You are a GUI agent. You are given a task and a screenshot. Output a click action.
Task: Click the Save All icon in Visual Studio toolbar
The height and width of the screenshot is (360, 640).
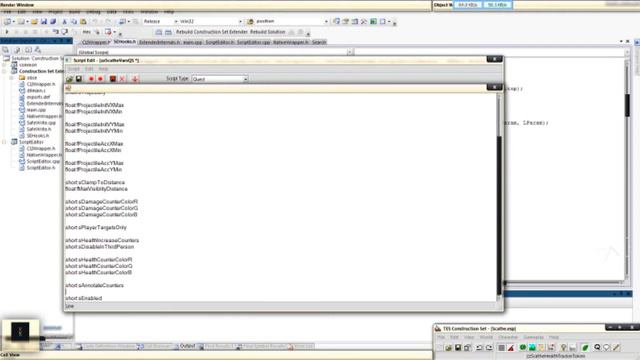coord(53,21)
